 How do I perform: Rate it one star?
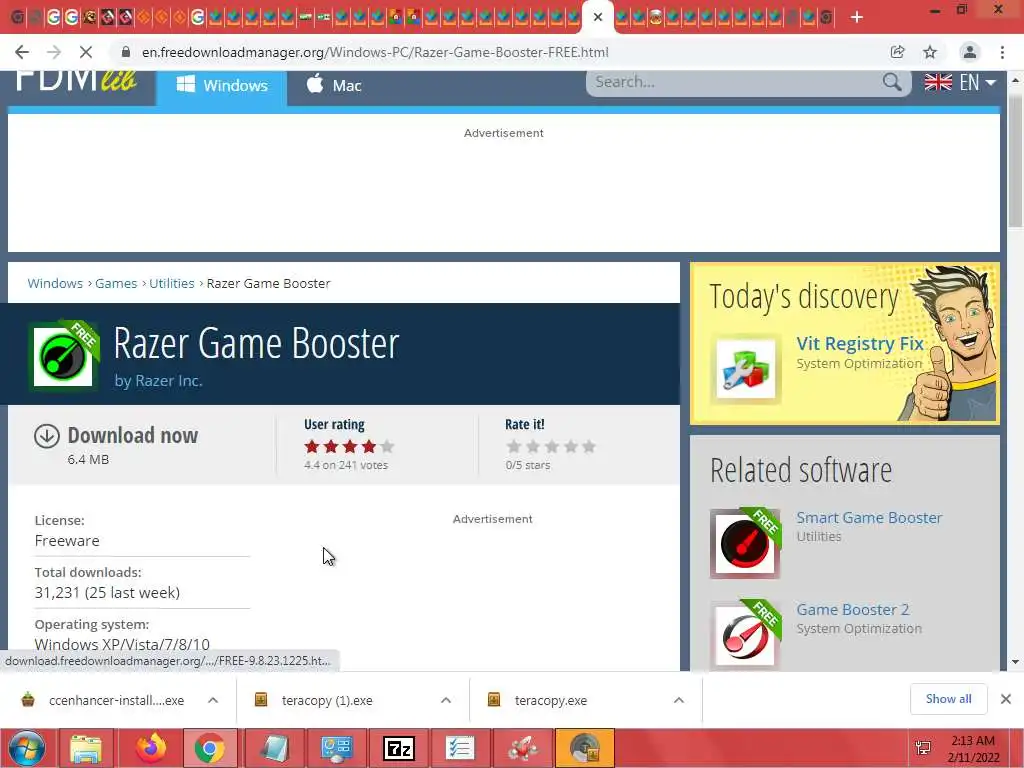(514, 447)
